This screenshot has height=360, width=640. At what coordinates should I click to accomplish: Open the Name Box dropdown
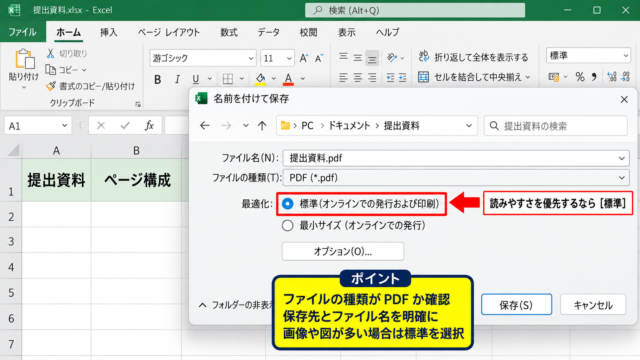coord(64,126)
